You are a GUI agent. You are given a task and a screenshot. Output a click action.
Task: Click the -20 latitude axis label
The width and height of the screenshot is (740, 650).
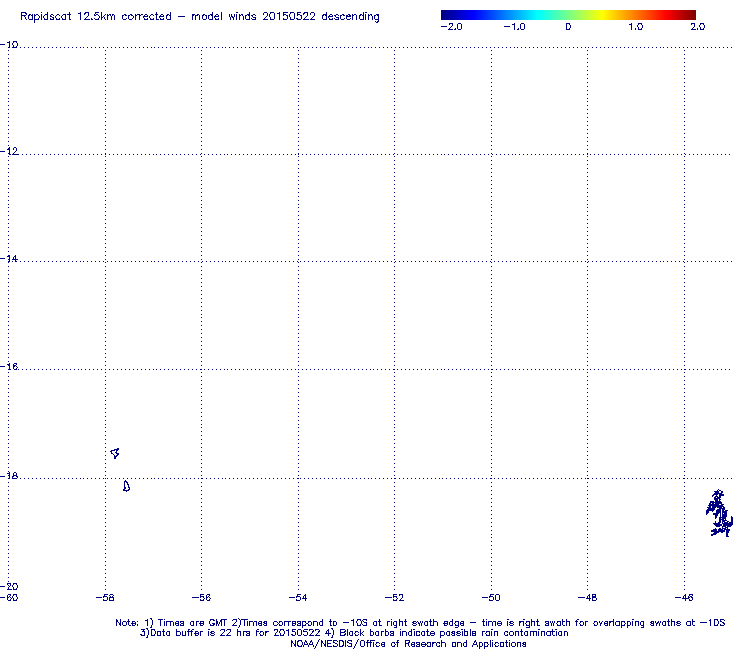(x=9, y=587)
